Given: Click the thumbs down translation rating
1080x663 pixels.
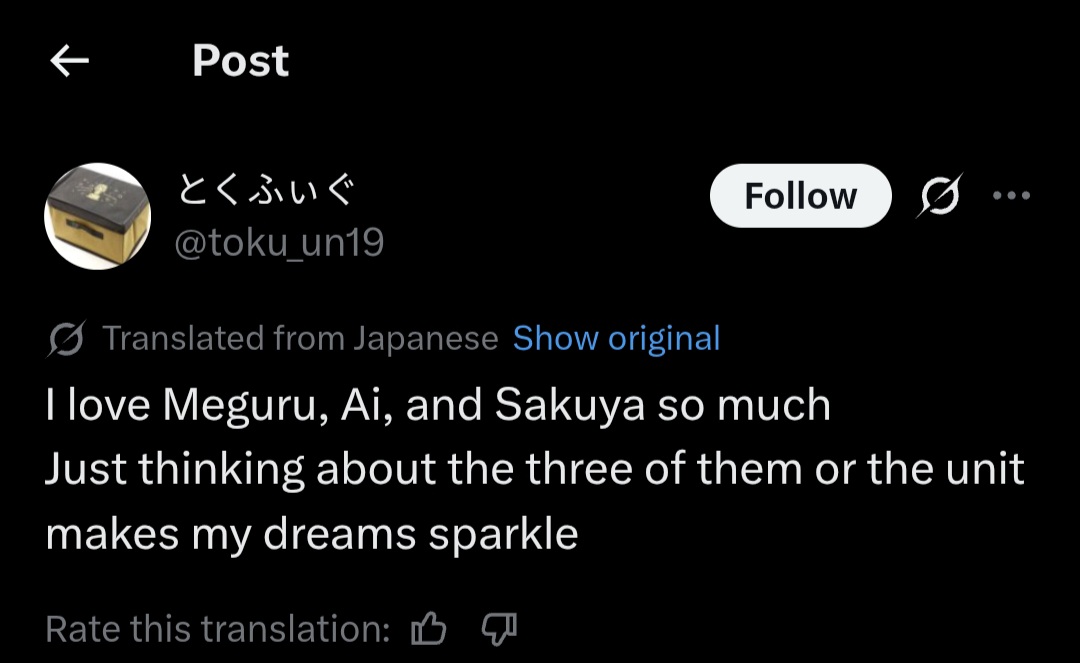Looking at the screenshot, I should (x=497, y=629).
